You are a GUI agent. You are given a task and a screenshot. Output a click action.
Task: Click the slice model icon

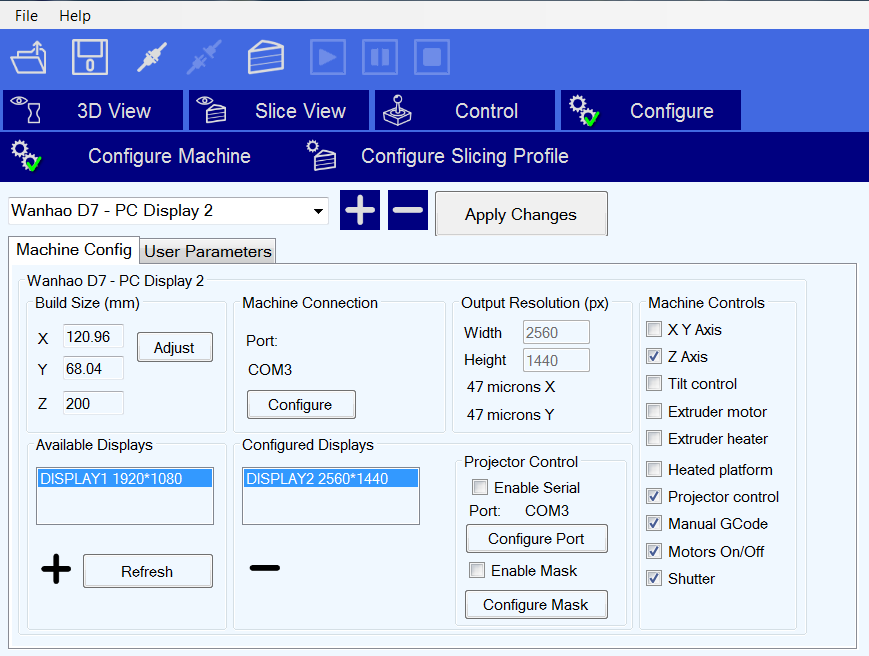(265, 57)
